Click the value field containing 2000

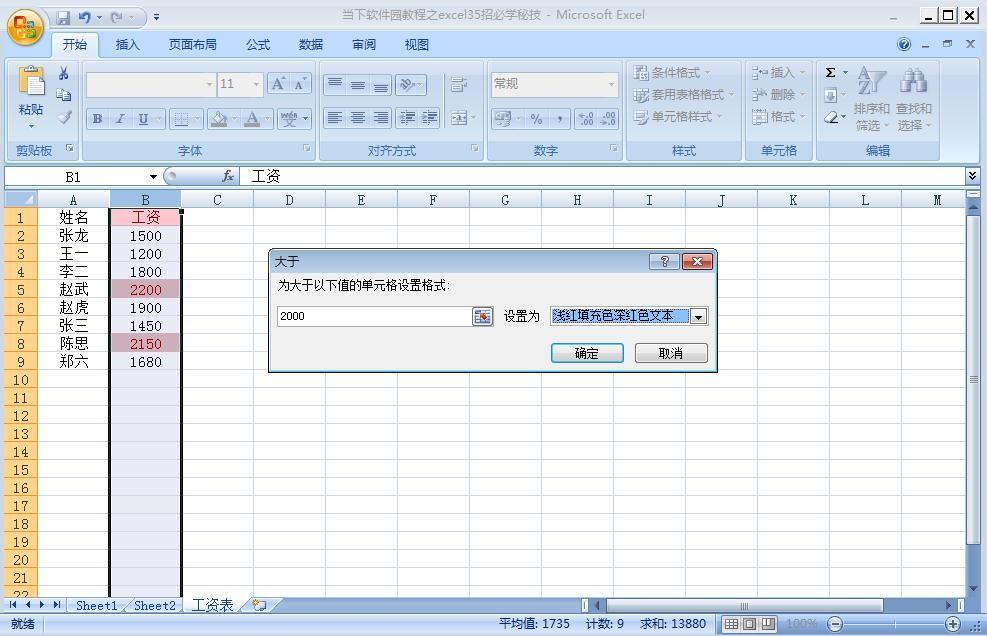[374, 316]
